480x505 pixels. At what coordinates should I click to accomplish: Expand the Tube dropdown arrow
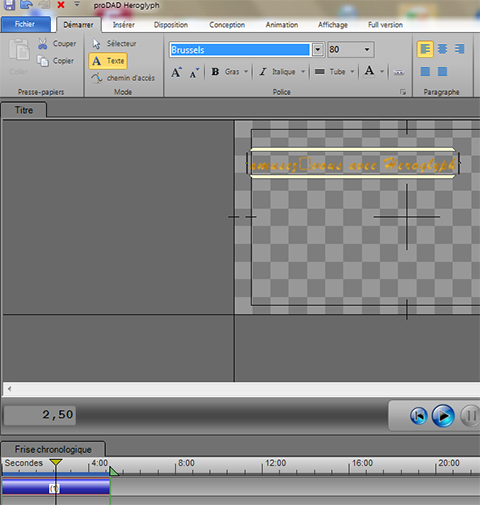coord(352,72)
